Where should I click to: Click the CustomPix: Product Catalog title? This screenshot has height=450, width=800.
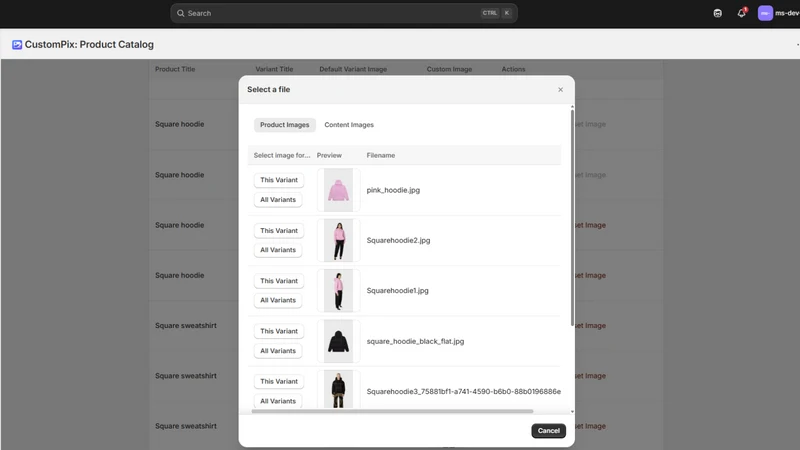[89, 45]
